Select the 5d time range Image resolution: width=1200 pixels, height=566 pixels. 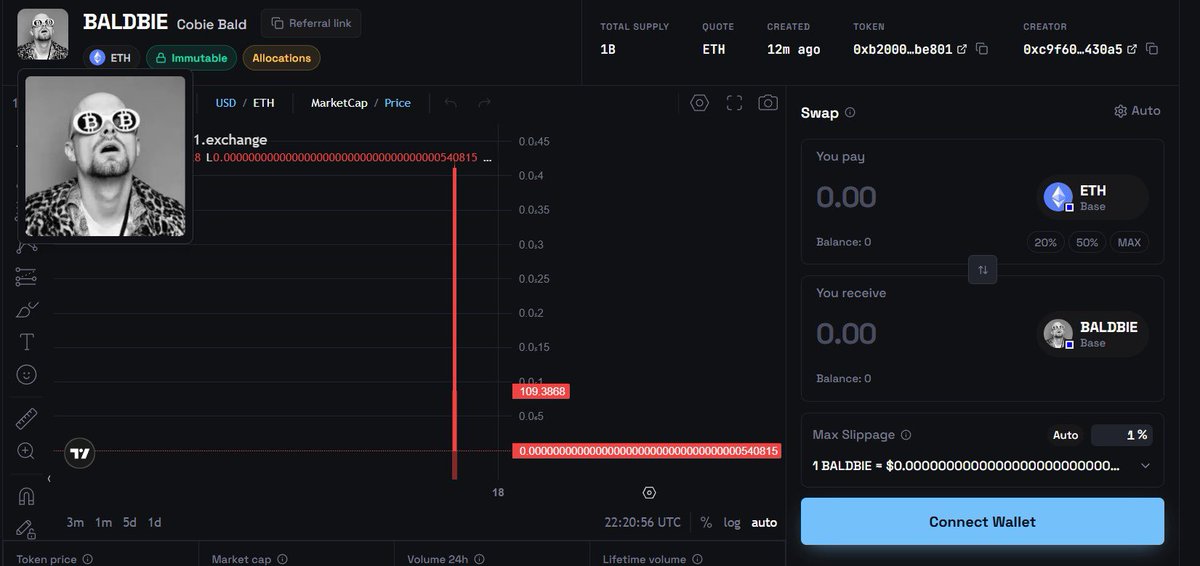tap(130, 522)
